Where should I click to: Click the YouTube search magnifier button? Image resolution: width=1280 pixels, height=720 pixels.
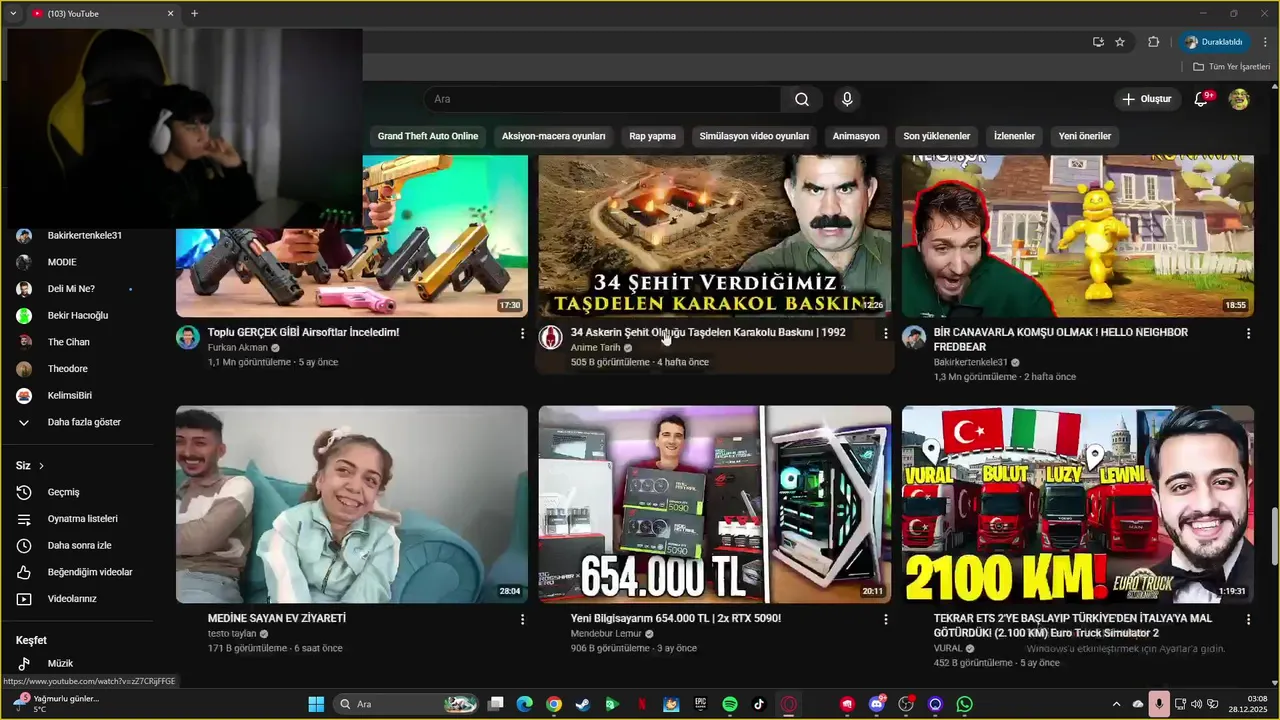tap(802, 99)
